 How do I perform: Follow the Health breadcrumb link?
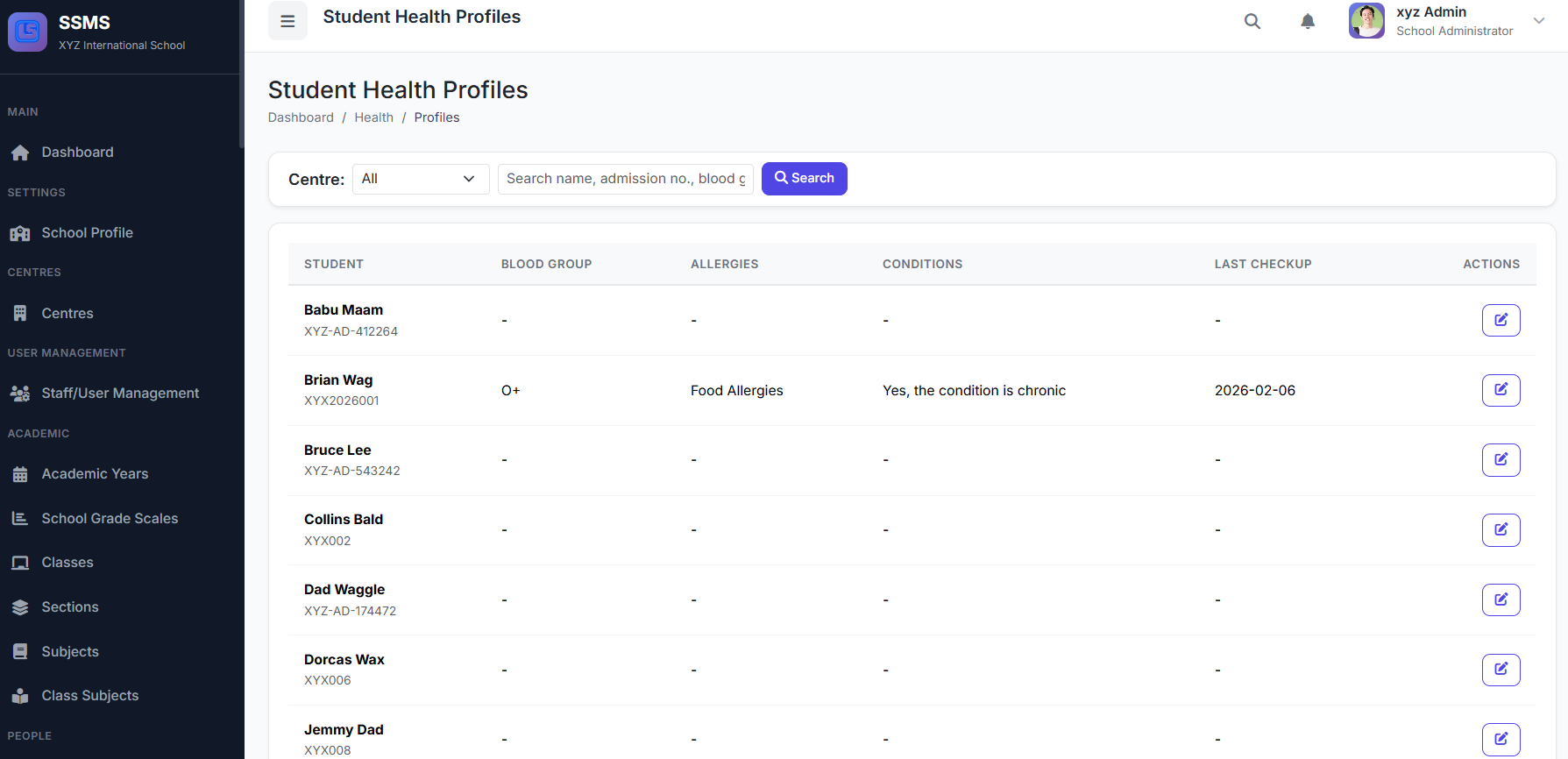click(373, 117)
